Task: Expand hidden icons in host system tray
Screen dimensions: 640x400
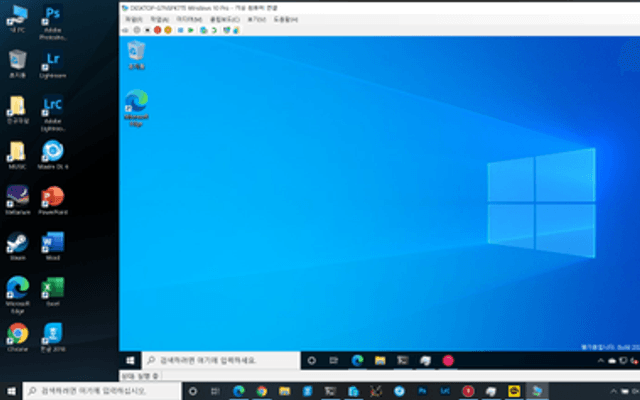Action: click(x=613, y=391)
